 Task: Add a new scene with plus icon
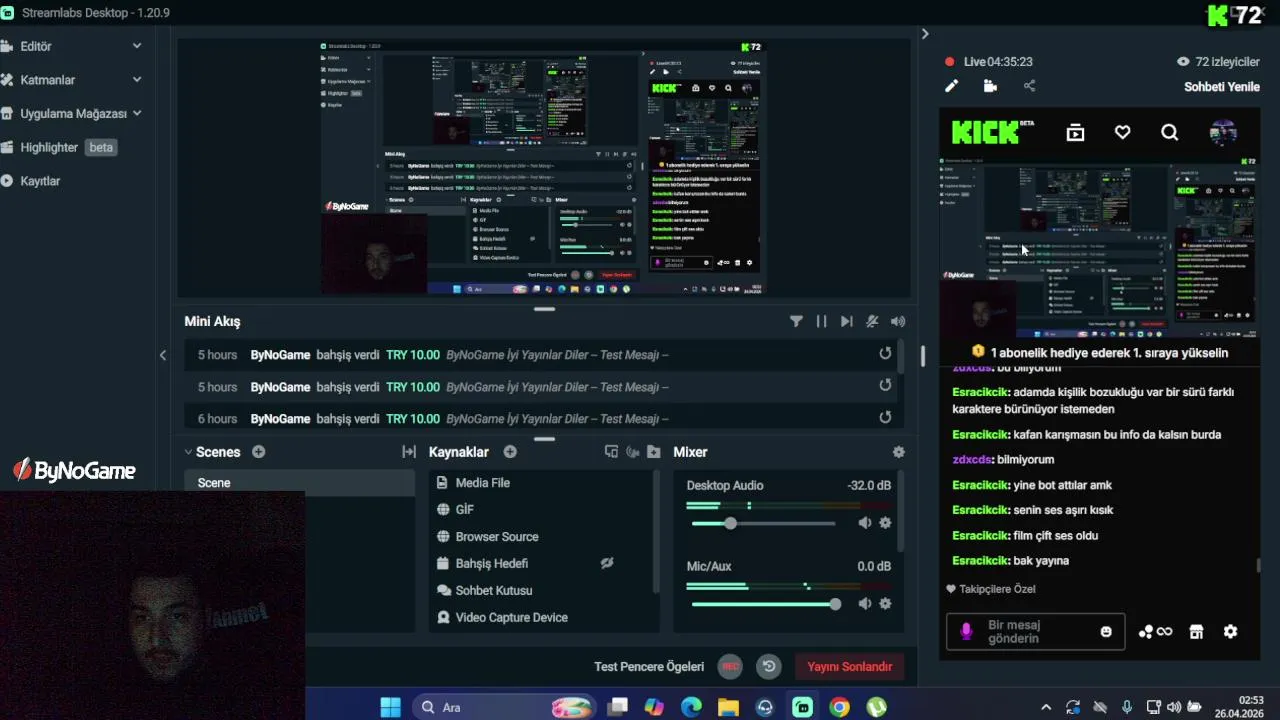point(258,452)
